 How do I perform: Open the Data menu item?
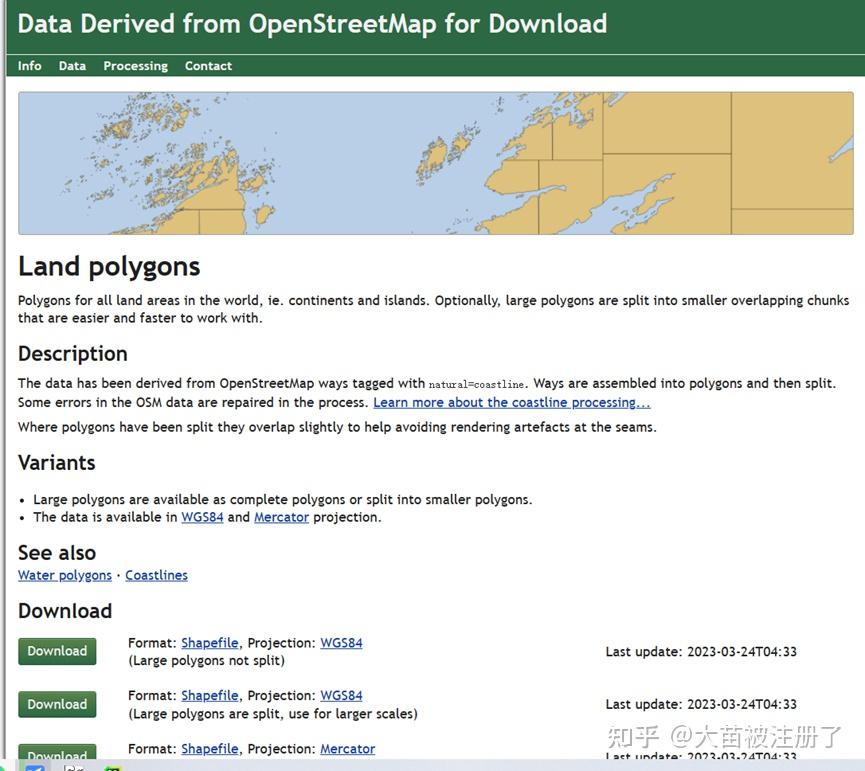(x=72, y=66)
